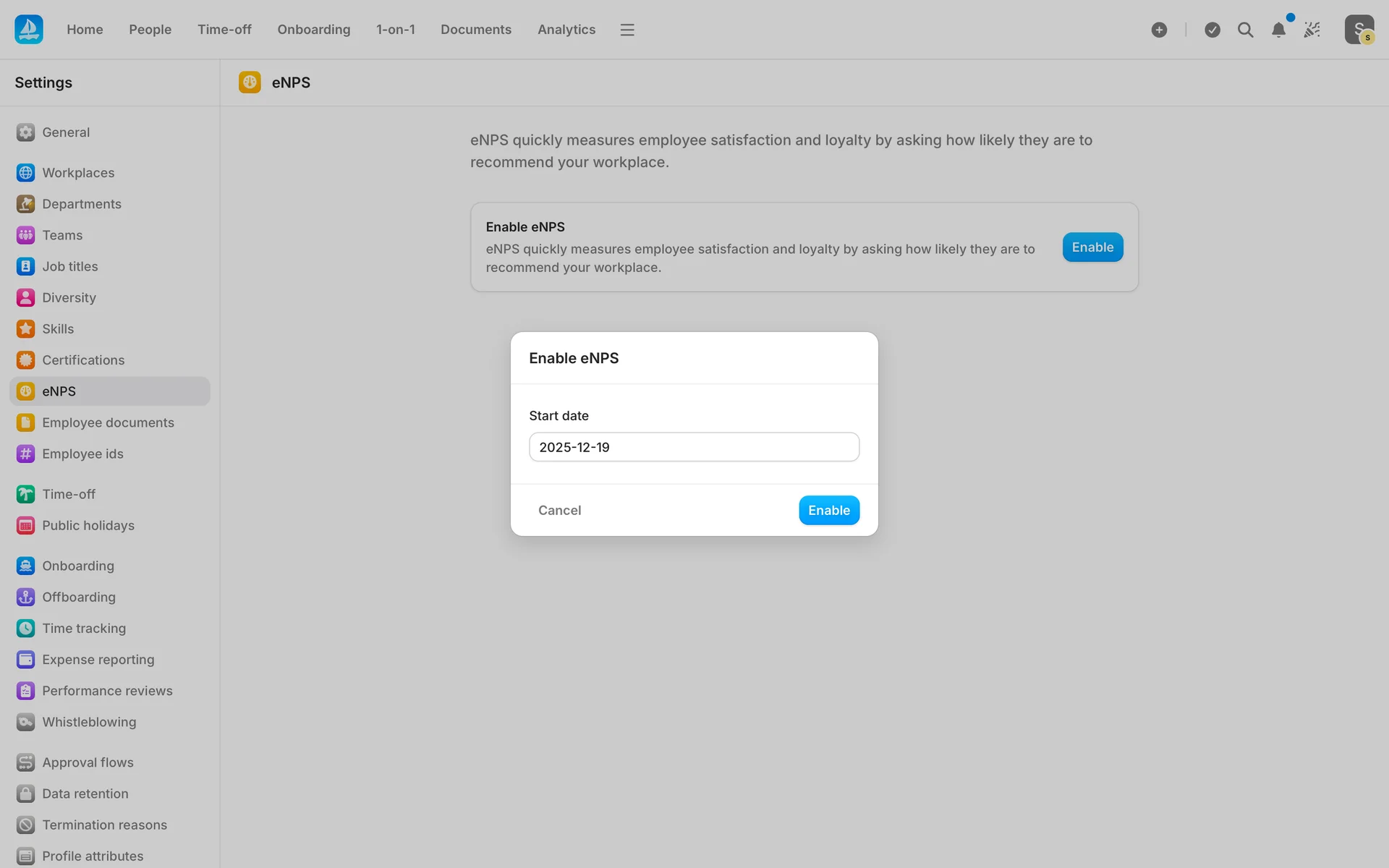The image size is (1389, 868).
Task: Click the Start date input field
Action: click(694, 447)
